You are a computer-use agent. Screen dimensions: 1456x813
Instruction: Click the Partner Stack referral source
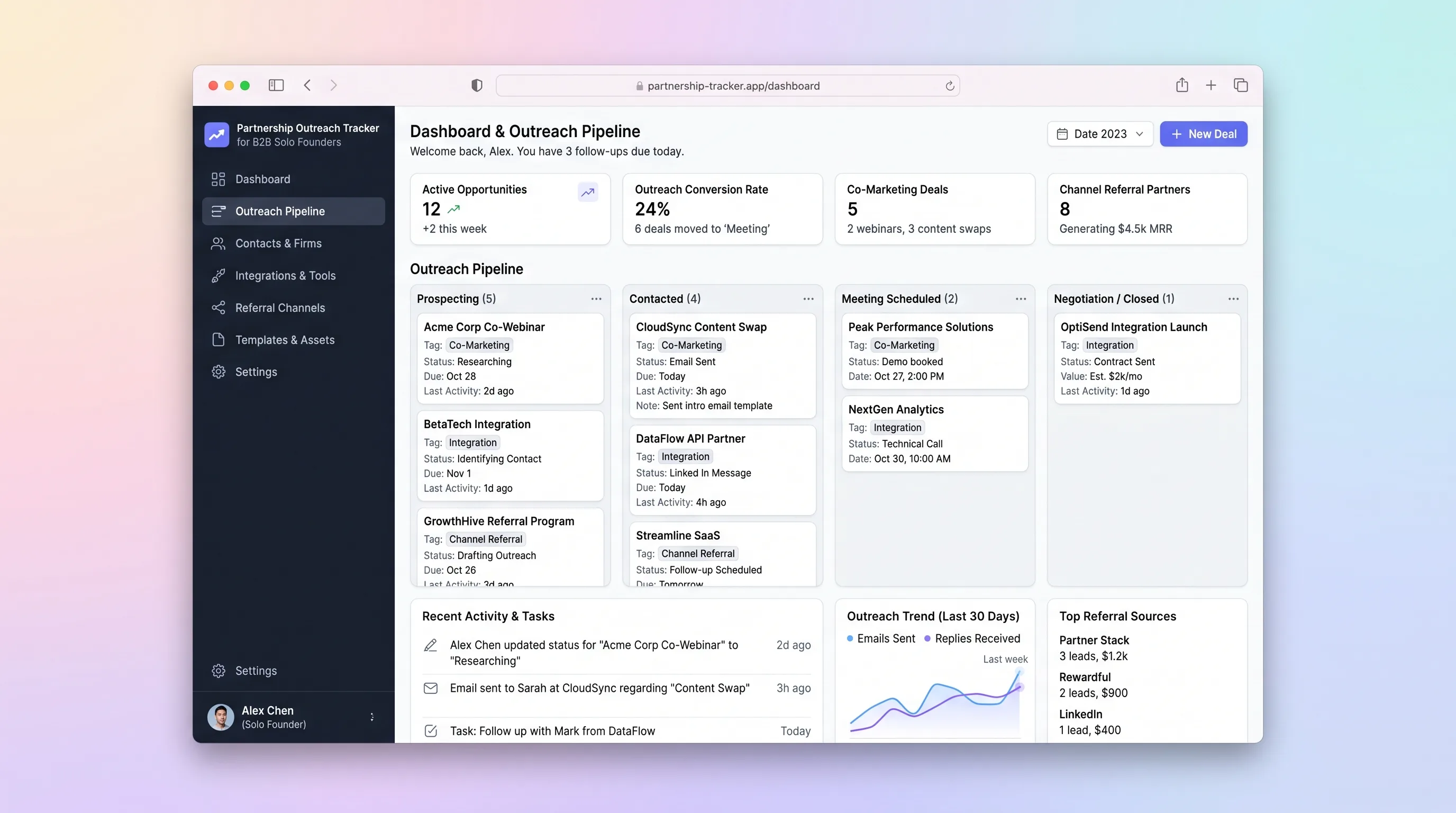coord(1094,648)
